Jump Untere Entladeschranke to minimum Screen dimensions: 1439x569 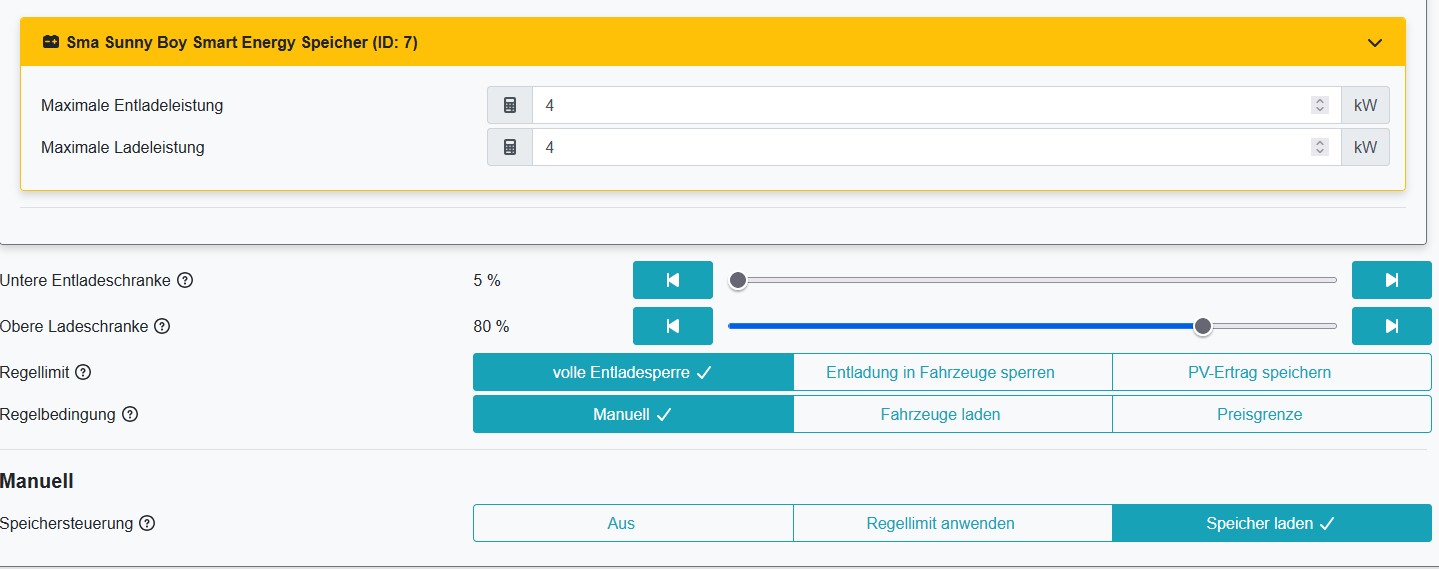(672, 280)
